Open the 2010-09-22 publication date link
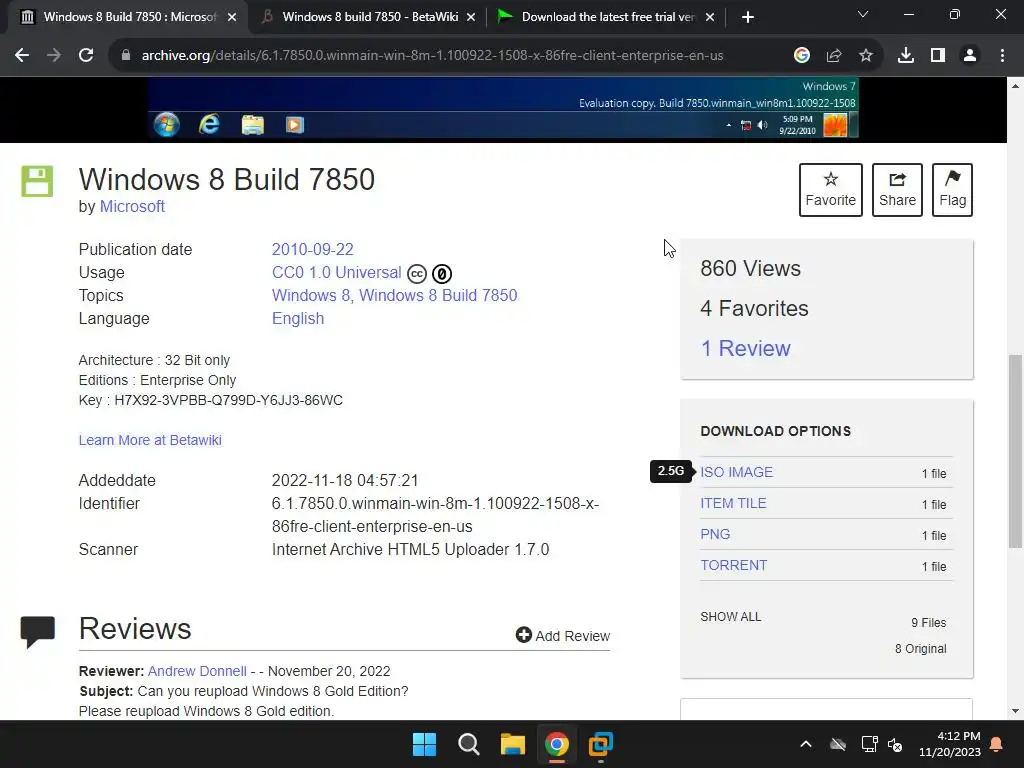This screenshot has height=768, width=1024. pyautogui.click(x=312, y=249)
